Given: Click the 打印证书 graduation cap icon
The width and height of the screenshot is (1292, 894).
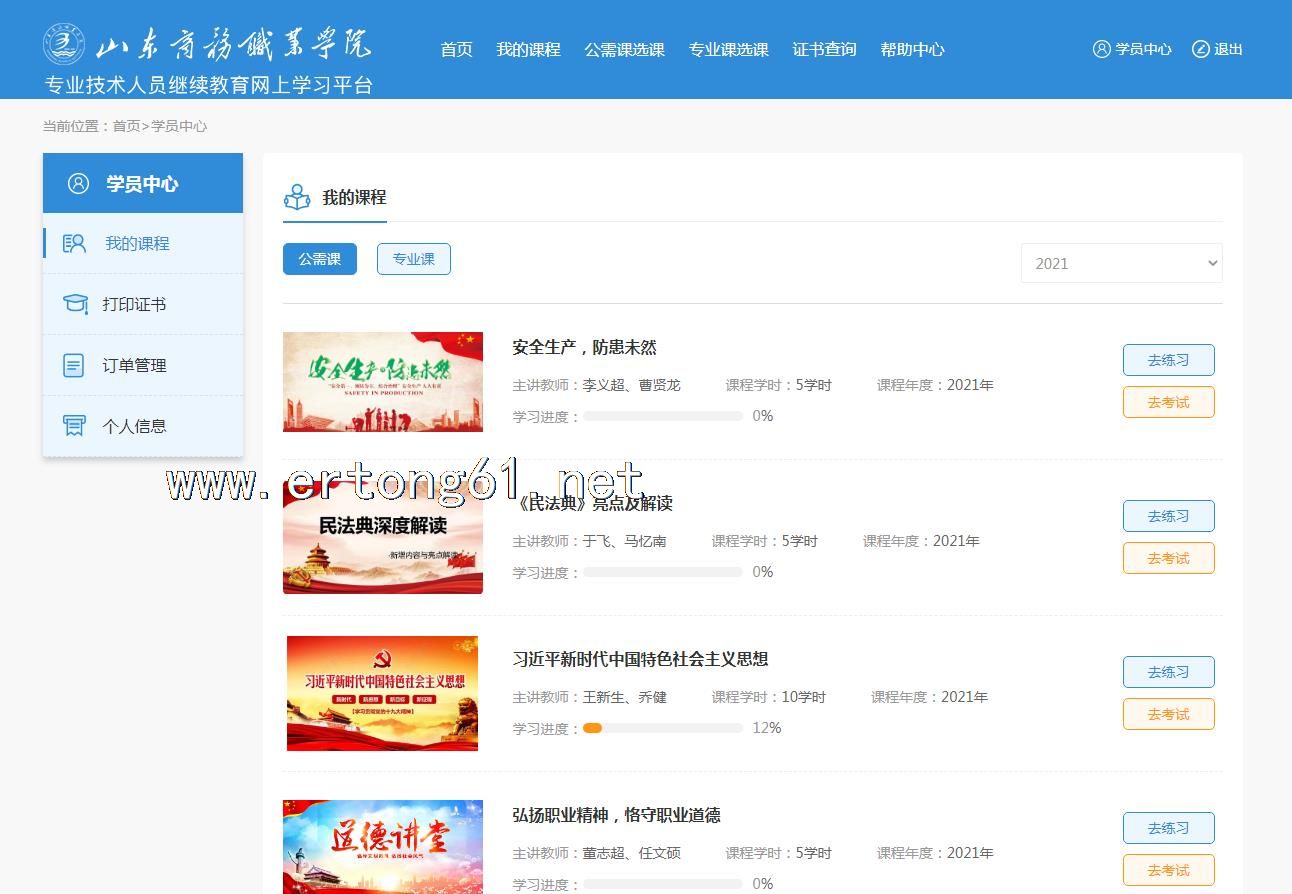Looking at the screenshot, I should (x=75, y=304).
